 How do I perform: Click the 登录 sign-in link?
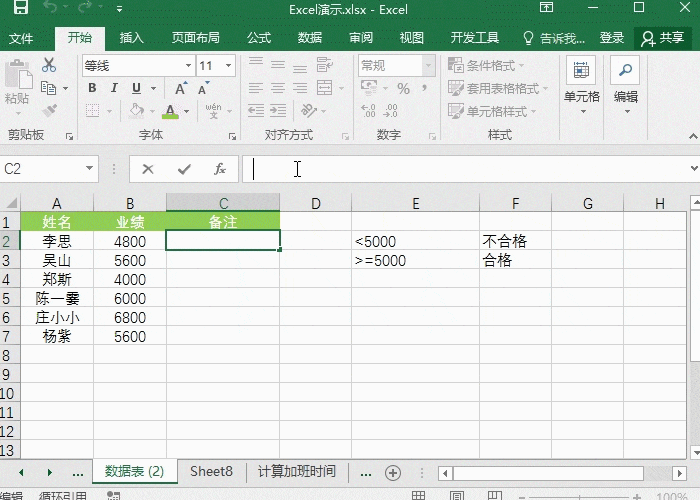point(612,38)
